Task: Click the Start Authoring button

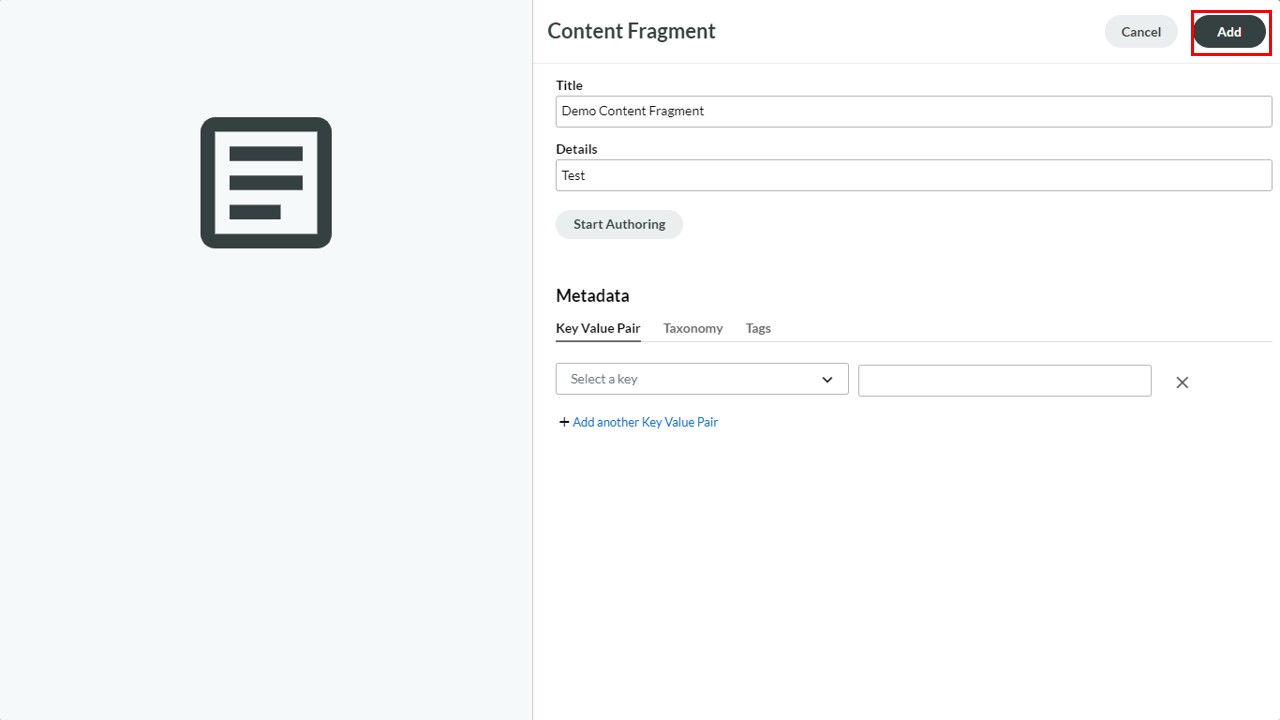Action: [619, 224]
